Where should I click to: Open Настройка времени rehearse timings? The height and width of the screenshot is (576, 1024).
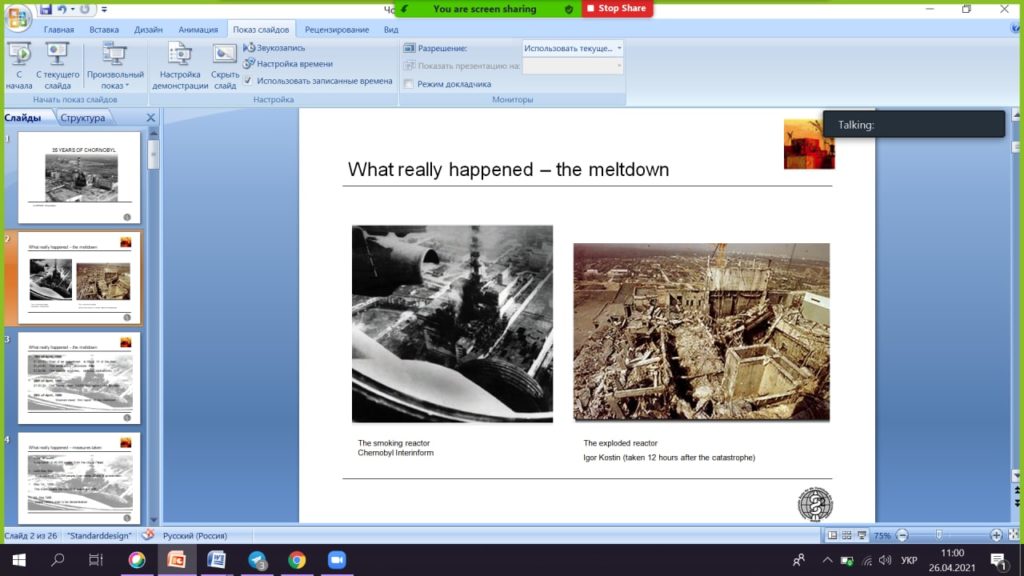point(288,64)
